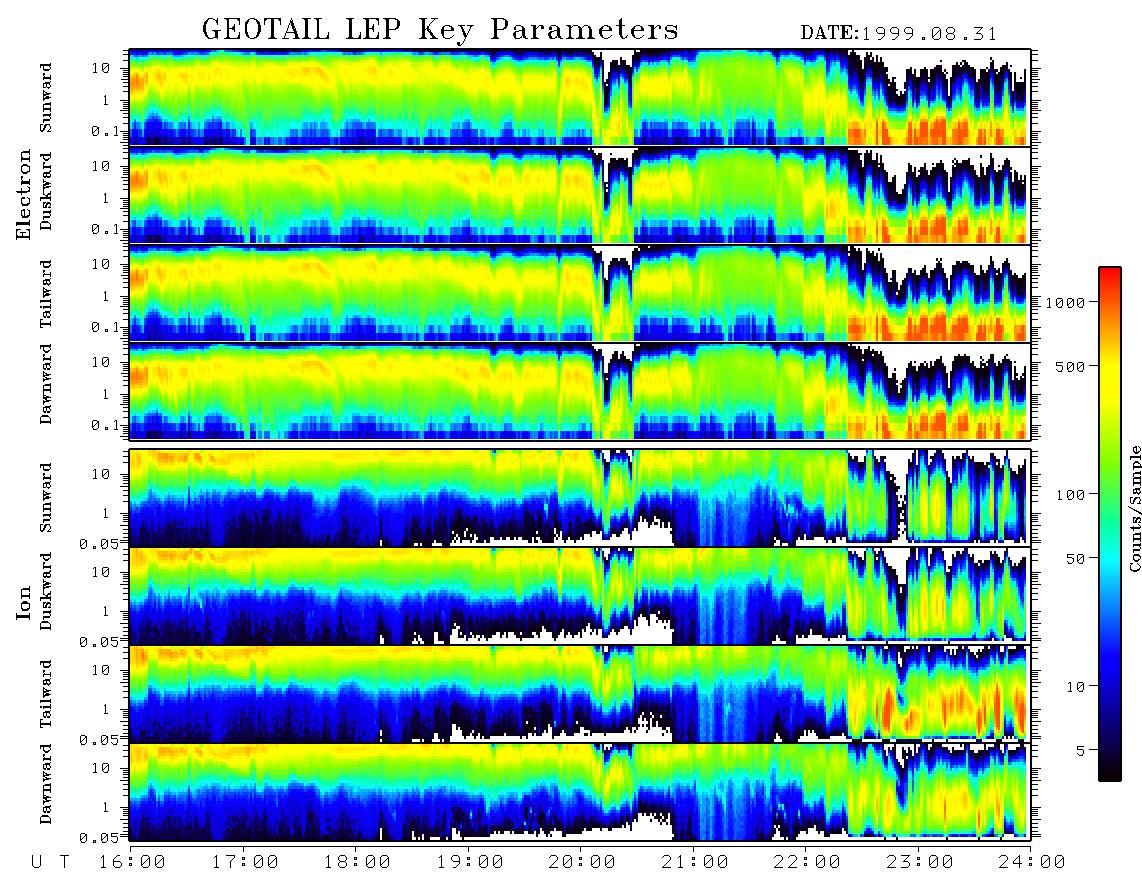Click the 16:00 time tick label
1142x880 pixels.
pos(130,862)
